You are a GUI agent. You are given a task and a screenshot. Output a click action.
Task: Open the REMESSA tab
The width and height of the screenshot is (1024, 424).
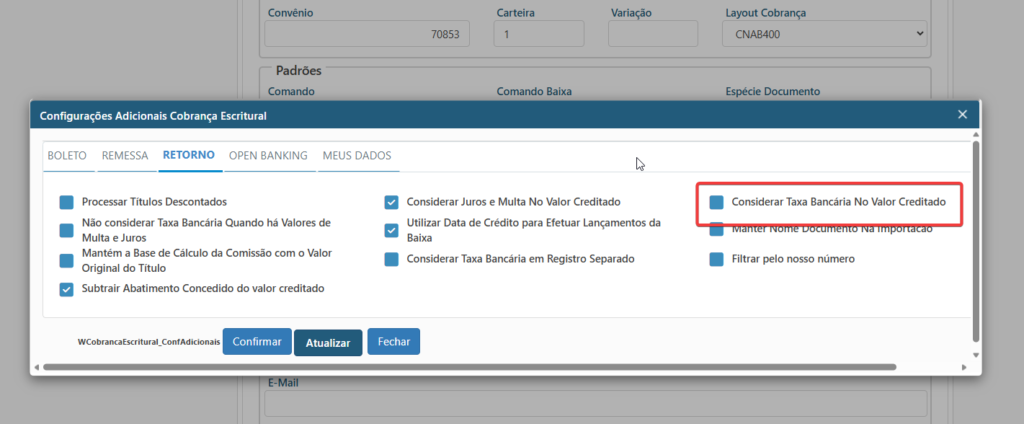pyautogui.click(x=125, y=156)
